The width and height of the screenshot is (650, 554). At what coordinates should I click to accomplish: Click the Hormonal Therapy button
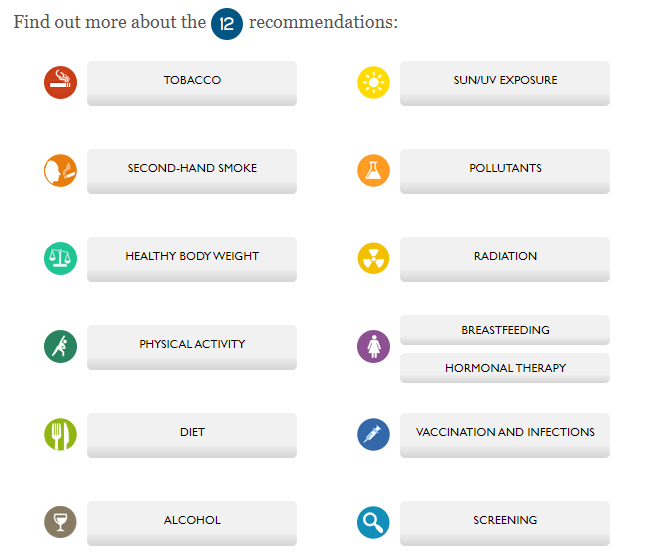(505, 368)
